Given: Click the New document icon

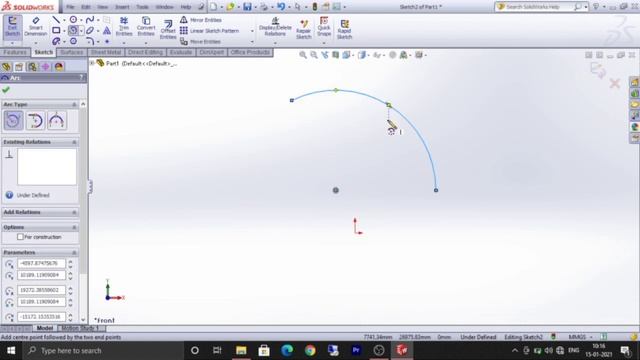Looking at the screenshot, I should 213,7.
